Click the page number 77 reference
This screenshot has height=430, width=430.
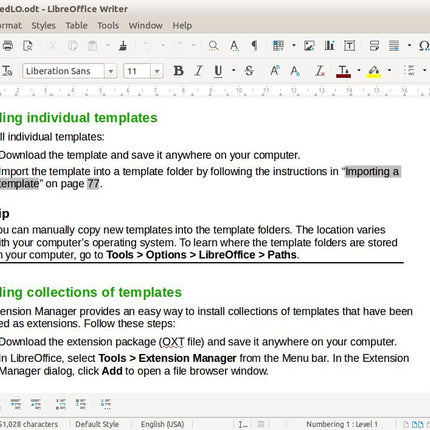[x=93, y=184]
